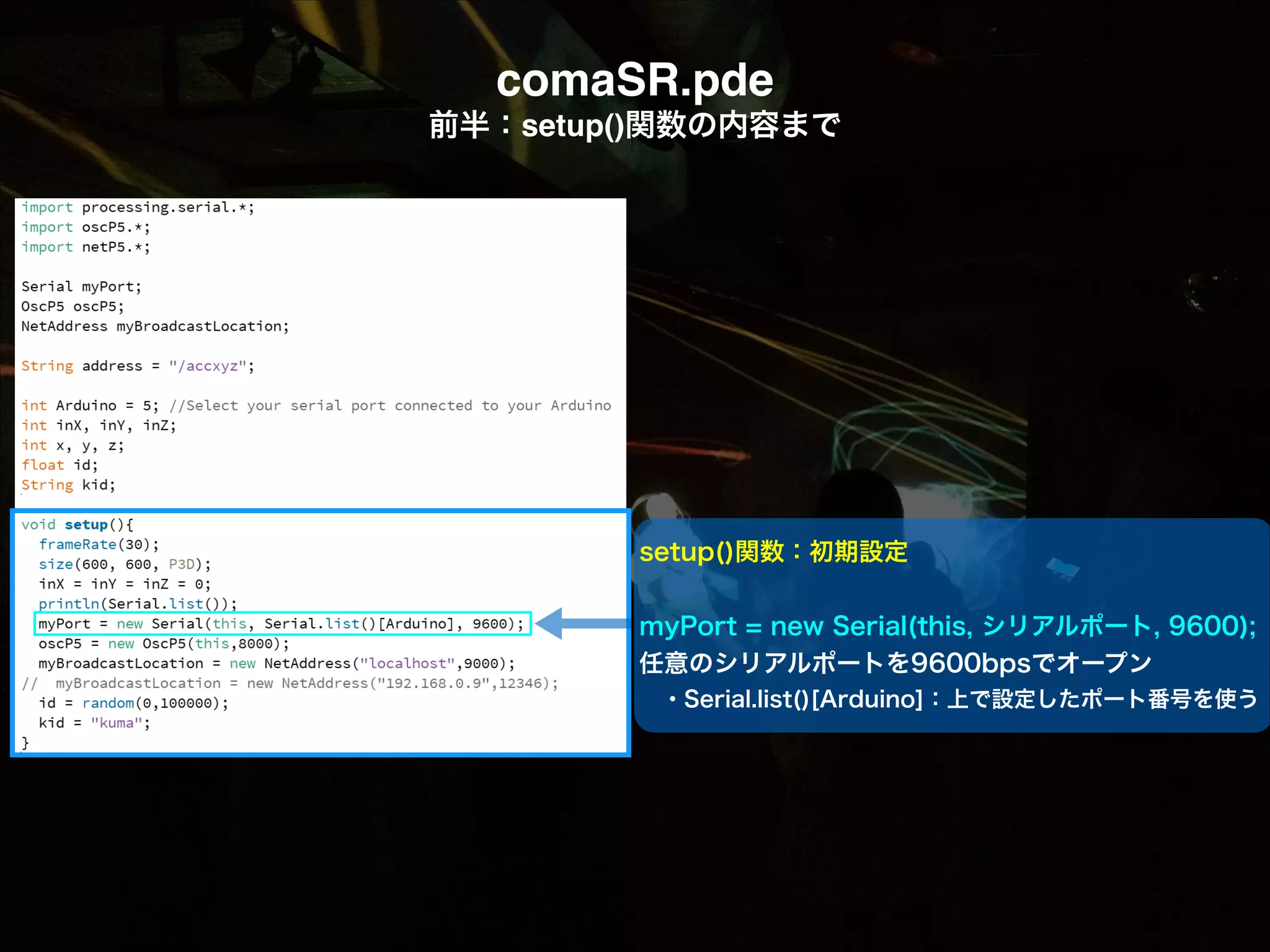This screenshot has height=952, width=1270.
Task: Click the line 'inX = inY = inZ = 0;'
Action: pos(125,584)
